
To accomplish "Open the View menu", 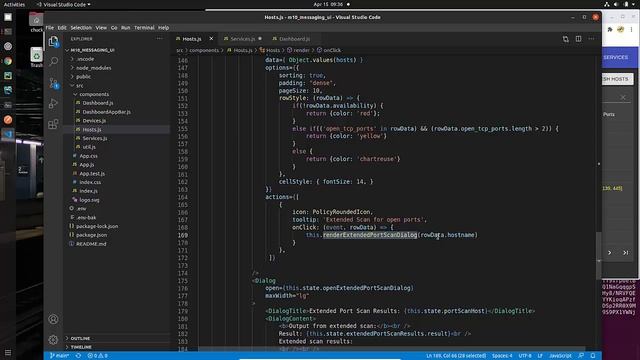I will point(101,28).
